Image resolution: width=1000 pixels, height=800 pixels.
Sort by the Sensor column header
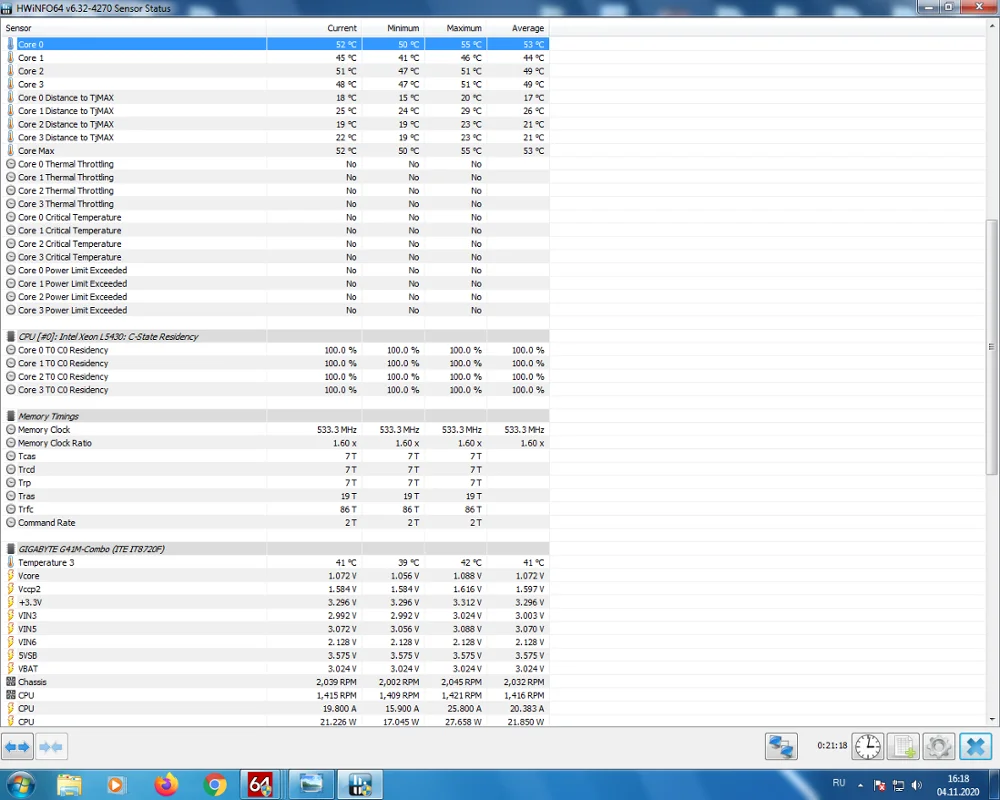[134, 28]
